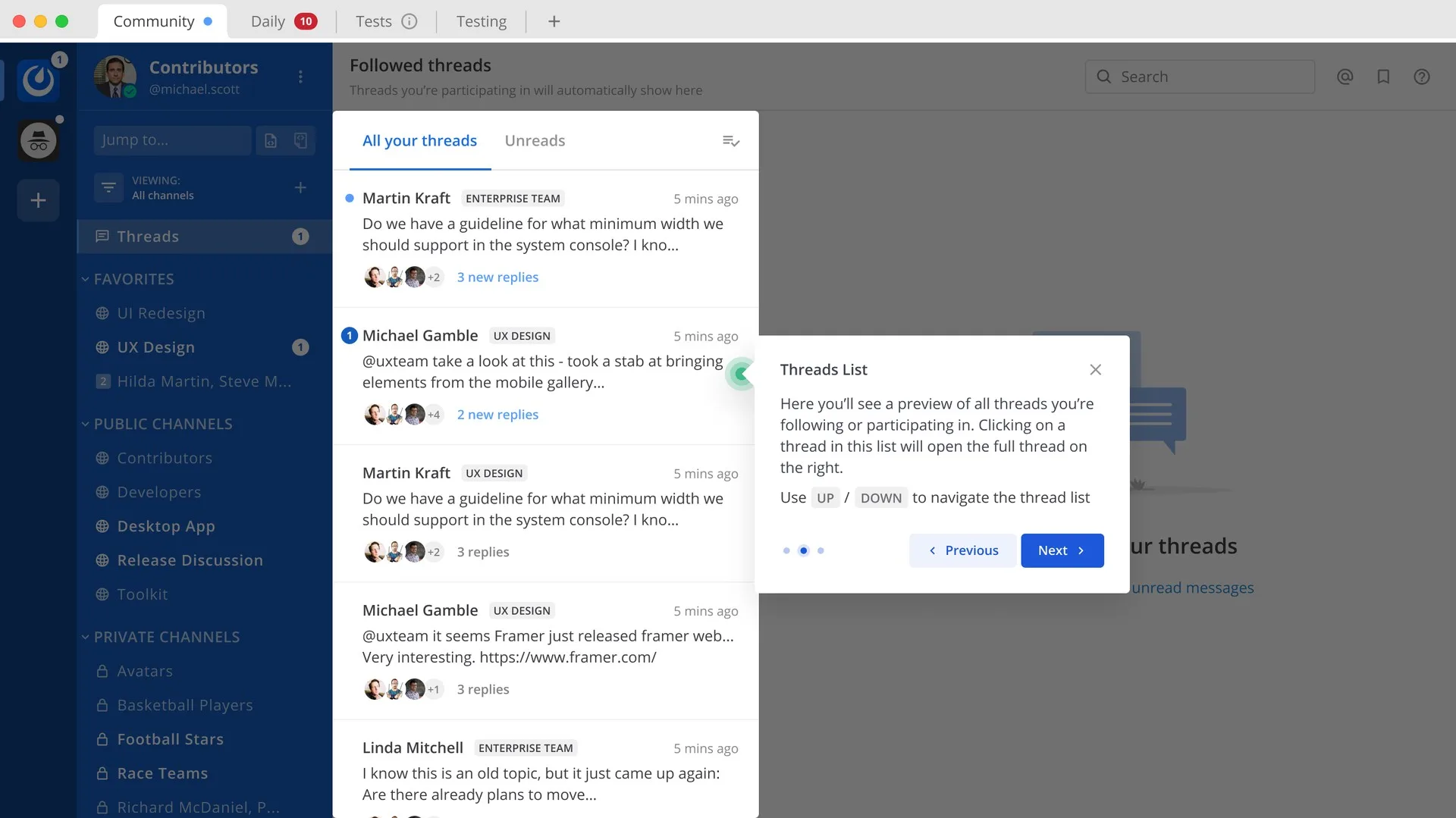
Task: Add a new team with plus button
Action: [38, 200]
